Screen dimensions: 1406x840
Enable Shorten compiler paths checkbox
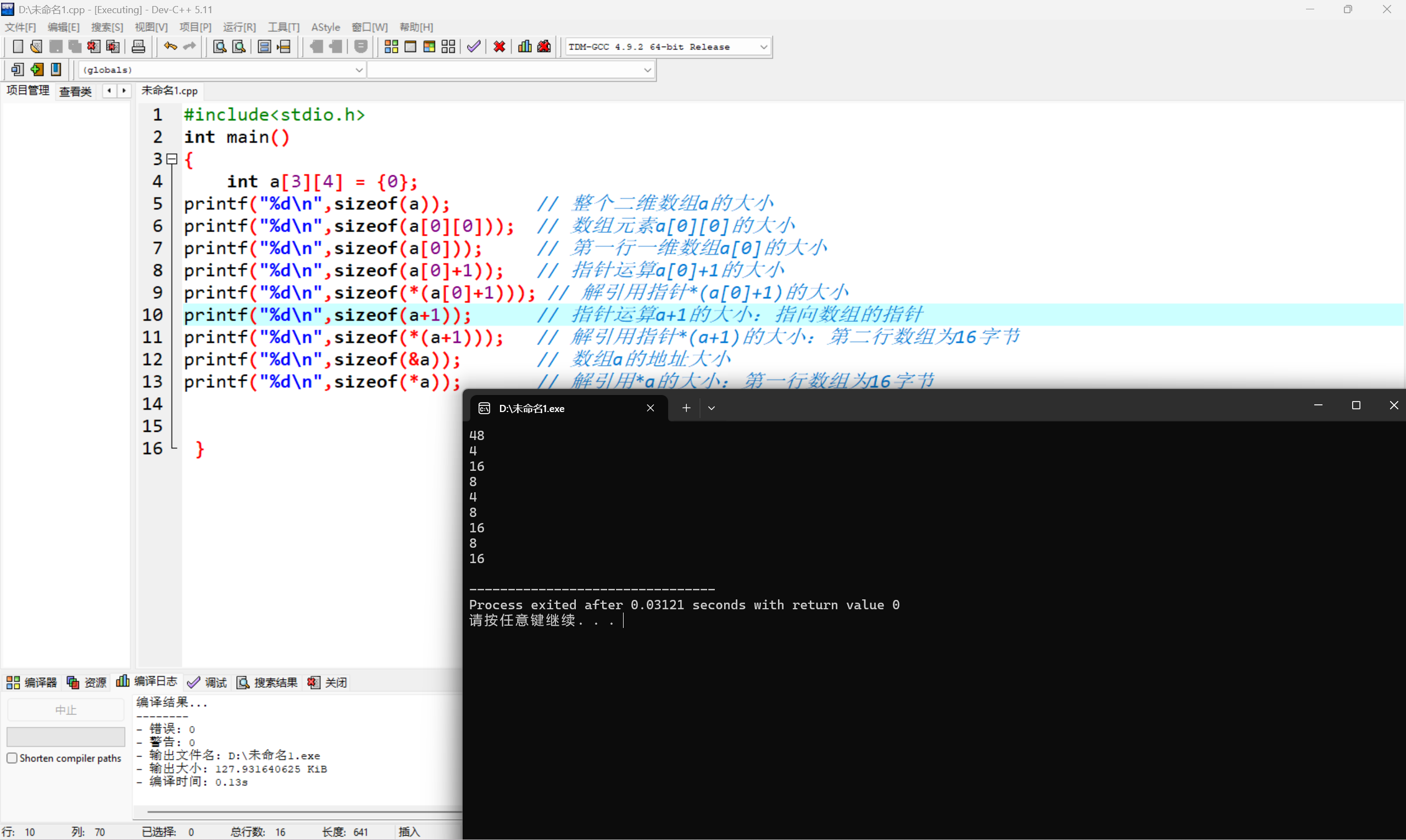click(x=12, y=758)
